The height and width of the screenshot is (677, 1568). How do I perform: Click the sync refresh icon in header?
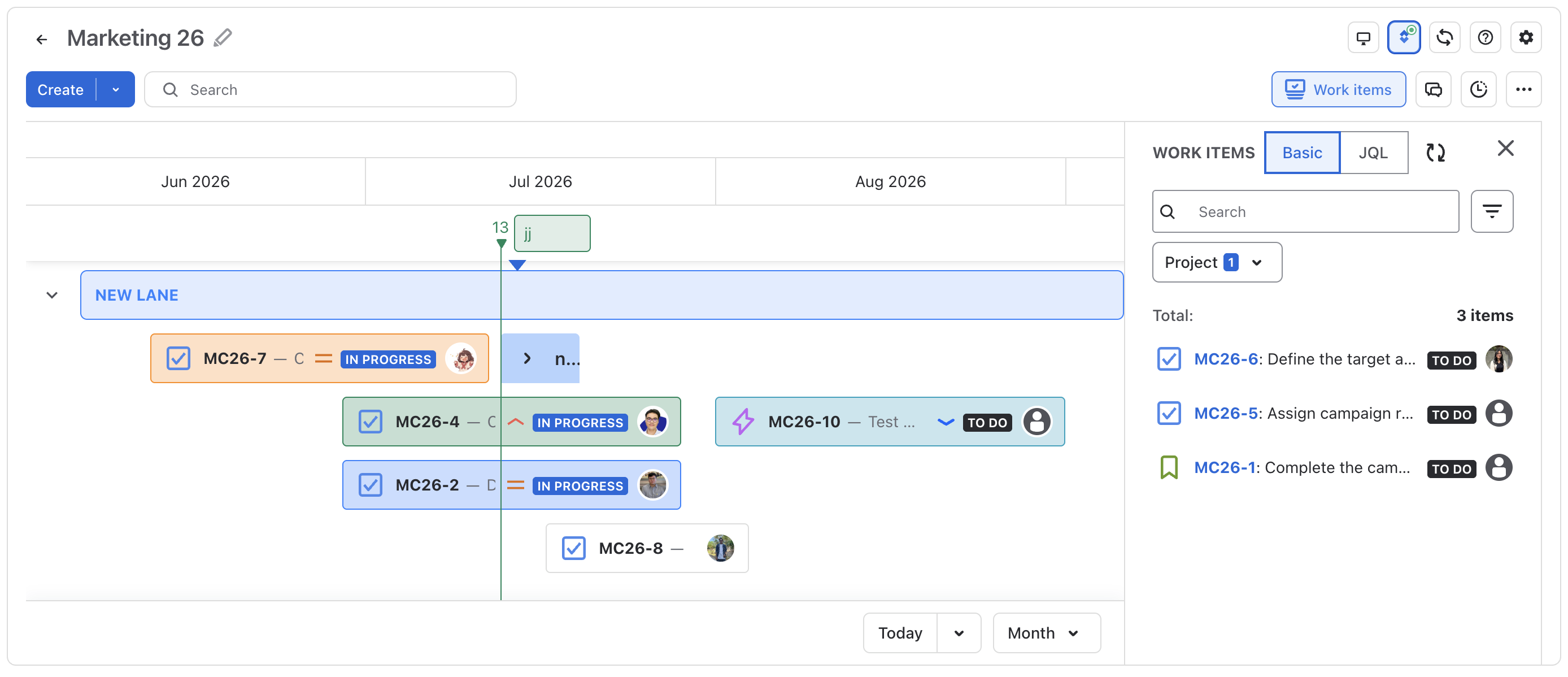coord(1444,38)
